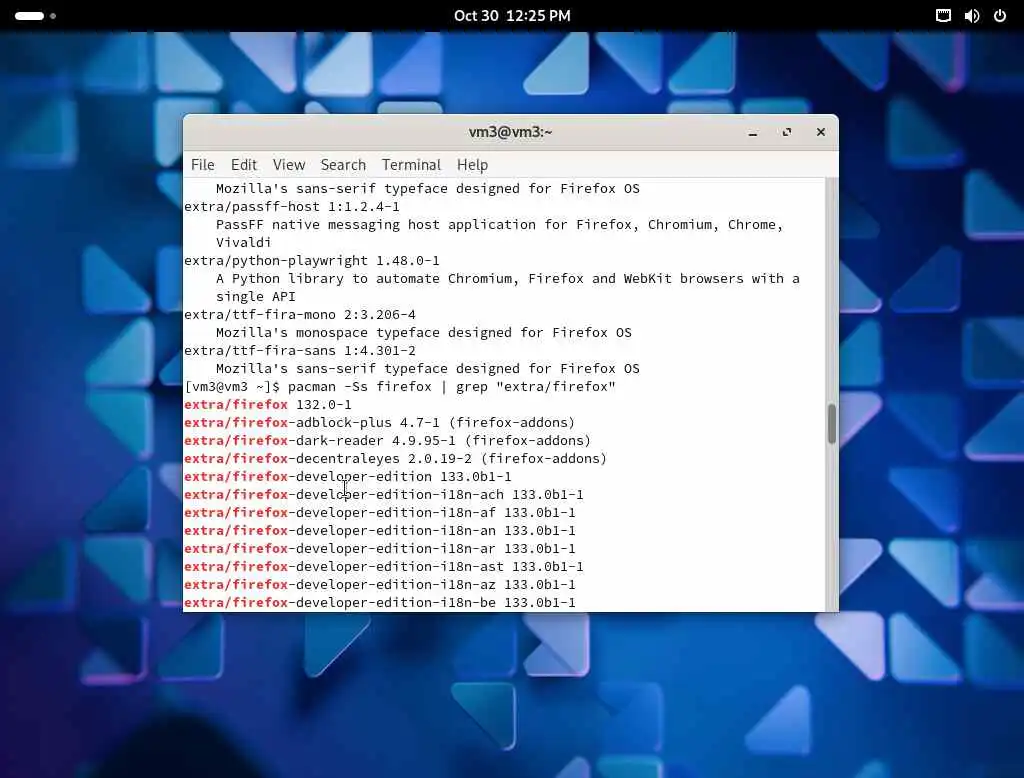Click the "developer-edition-i18n-an" line
Screen dimensions: 1024x778
click(x=380, y=530)
